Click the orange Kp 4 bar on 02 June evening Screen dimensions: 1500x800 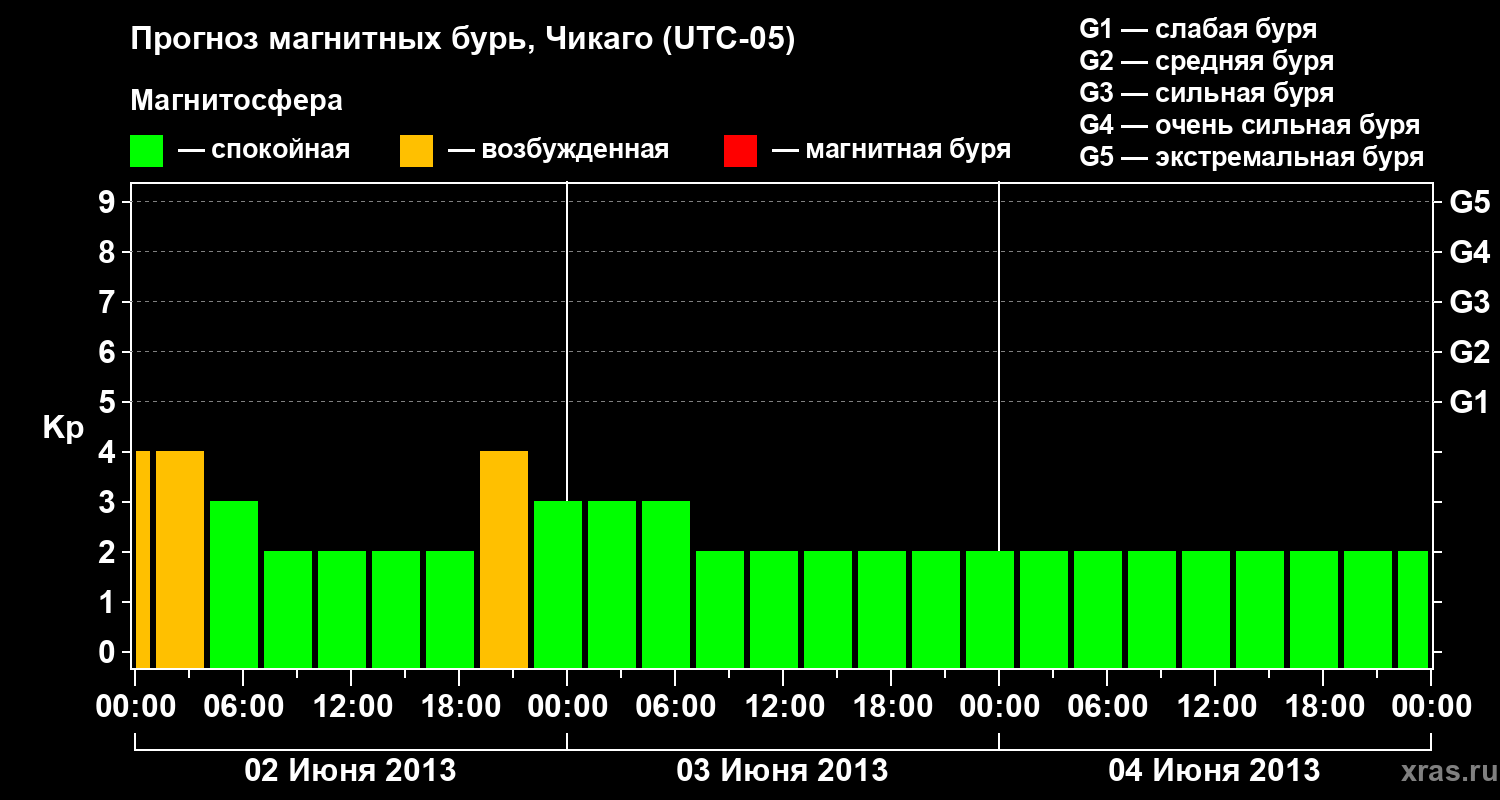point(504,559)
